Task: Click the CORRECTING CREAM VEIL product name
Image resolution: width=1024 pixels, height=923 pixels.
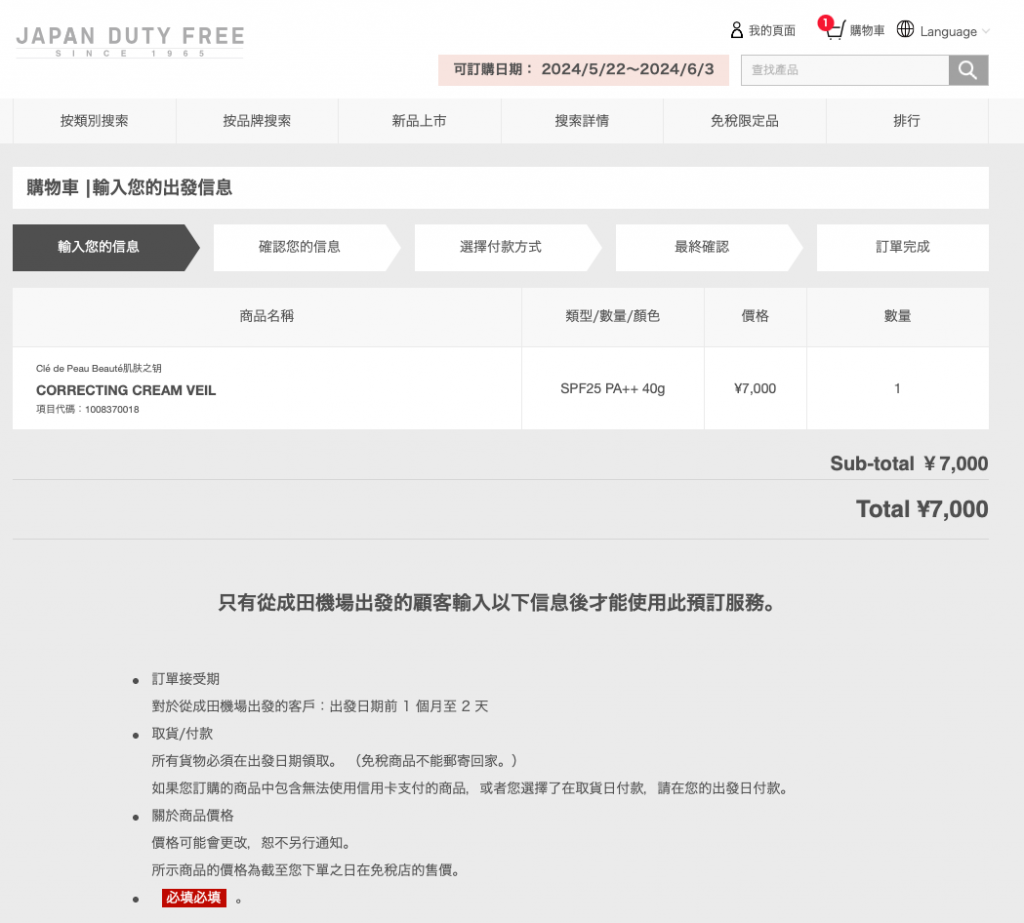Action: pos(126,390)
